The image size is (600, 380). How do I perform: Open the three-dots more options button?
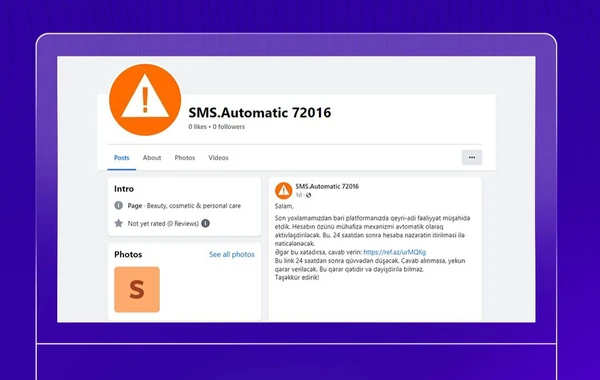pos(472,157)
